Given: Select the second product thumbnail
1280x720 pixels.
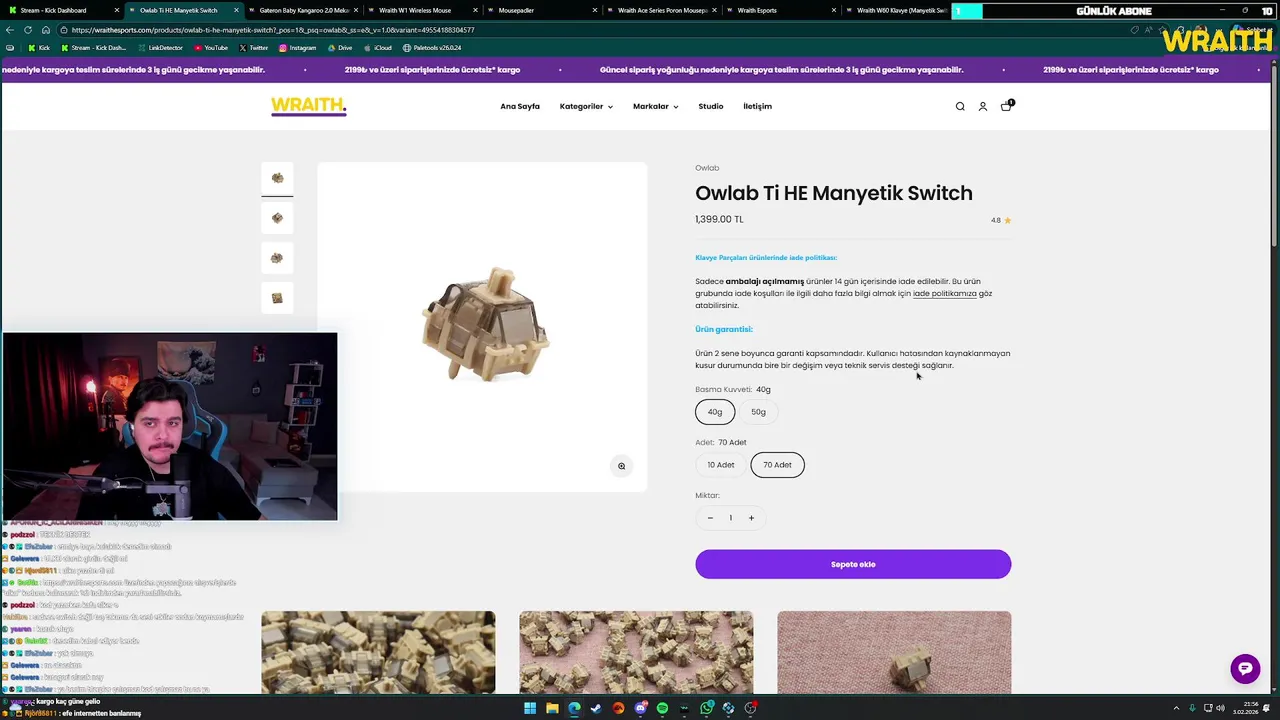Looking at the screenshot, I should tap(277, 218).
